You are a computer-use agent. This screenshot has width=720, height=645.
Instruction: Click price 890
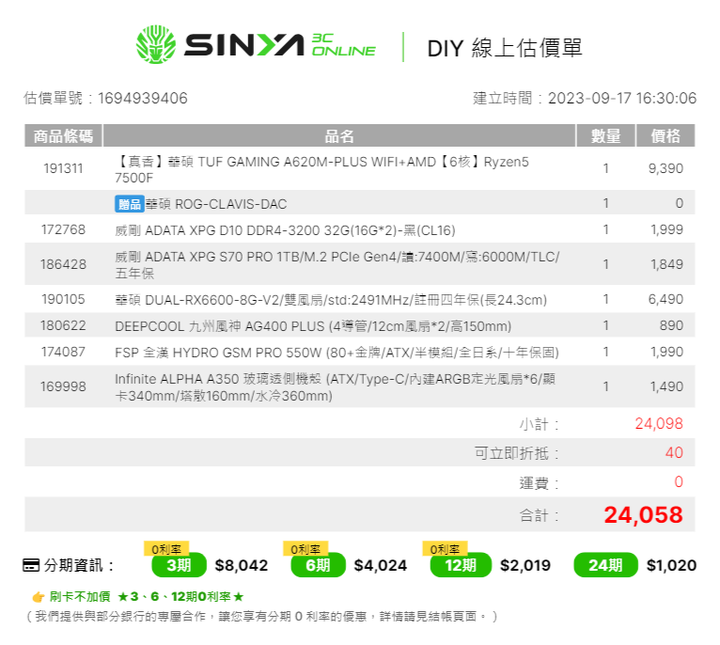(x=671, y=325)
